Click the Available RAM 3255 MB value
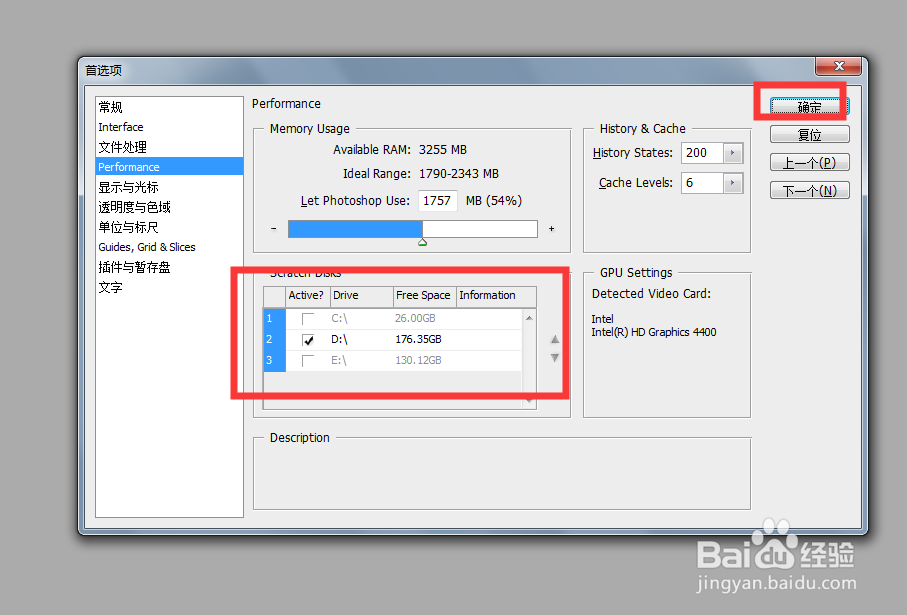This screenshot has height=615, width=907. (x=443, y=150)
